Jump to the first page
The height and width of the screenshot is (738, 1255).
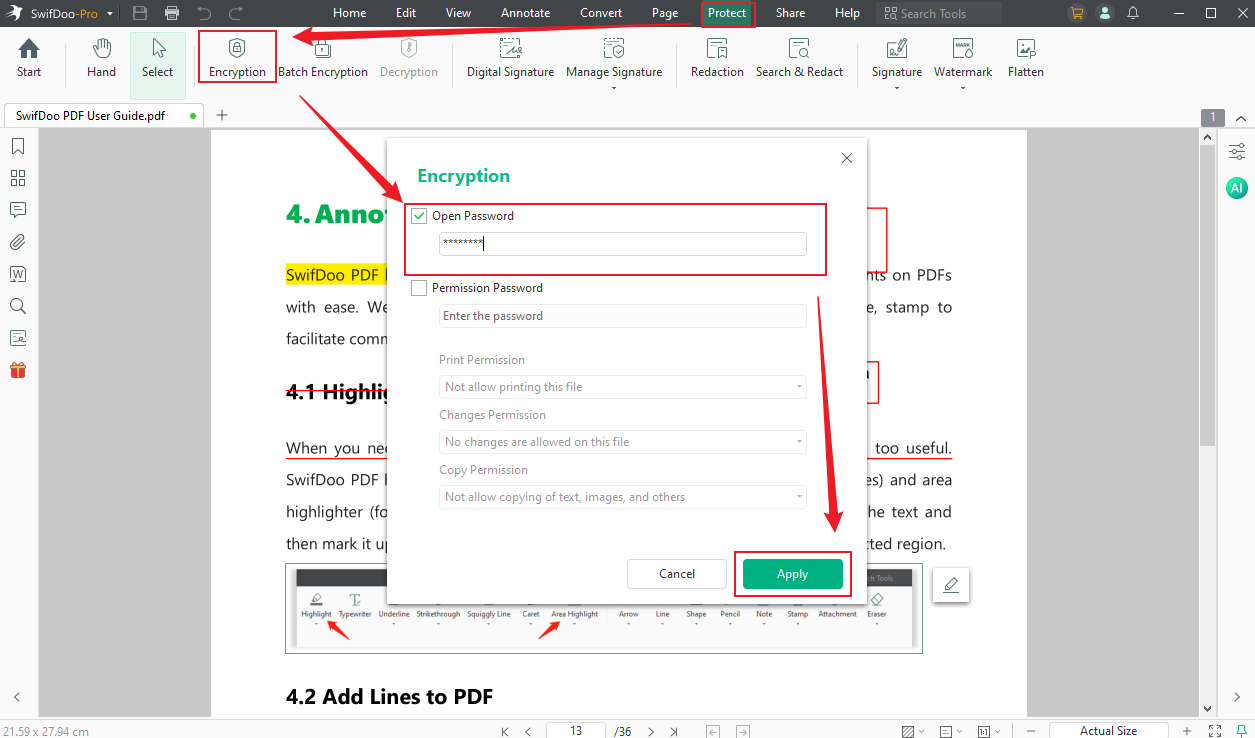tap(505, 731)
